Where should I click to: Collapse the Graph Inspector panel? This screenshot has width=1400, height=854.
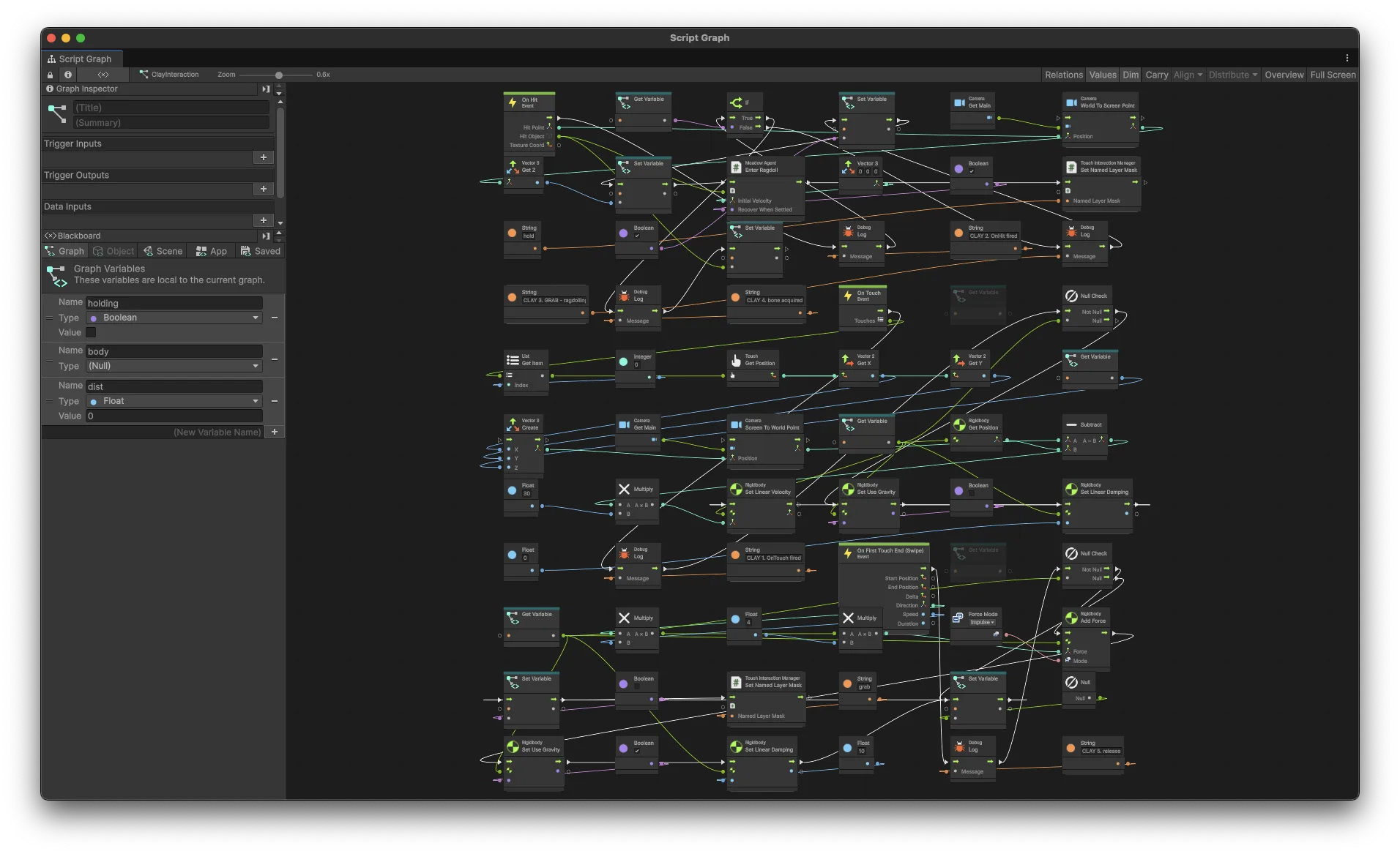click(x=266, y=89)
